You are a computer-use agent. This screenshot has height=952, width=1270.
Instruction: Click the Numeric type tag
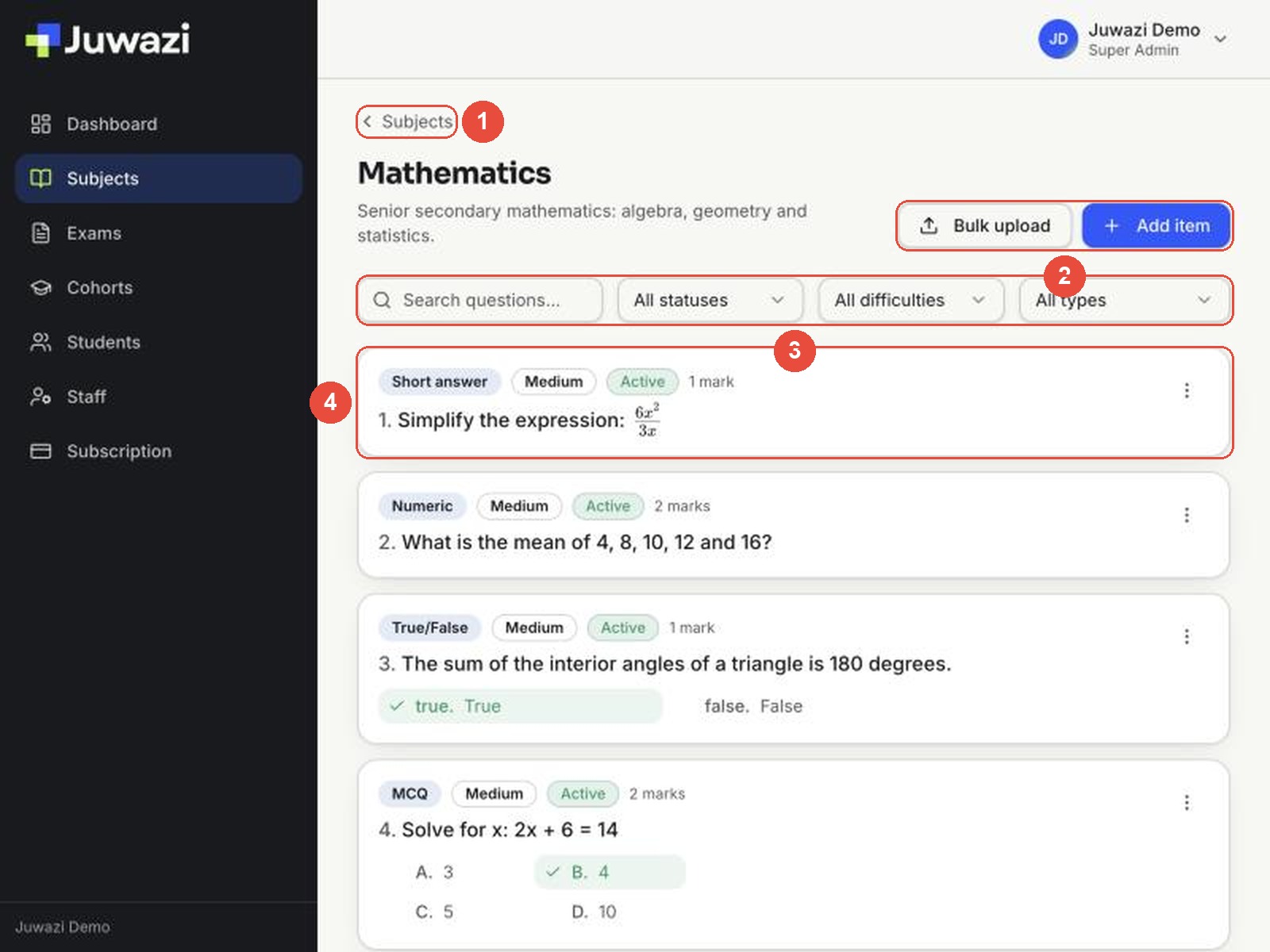[x=422, y=506]
